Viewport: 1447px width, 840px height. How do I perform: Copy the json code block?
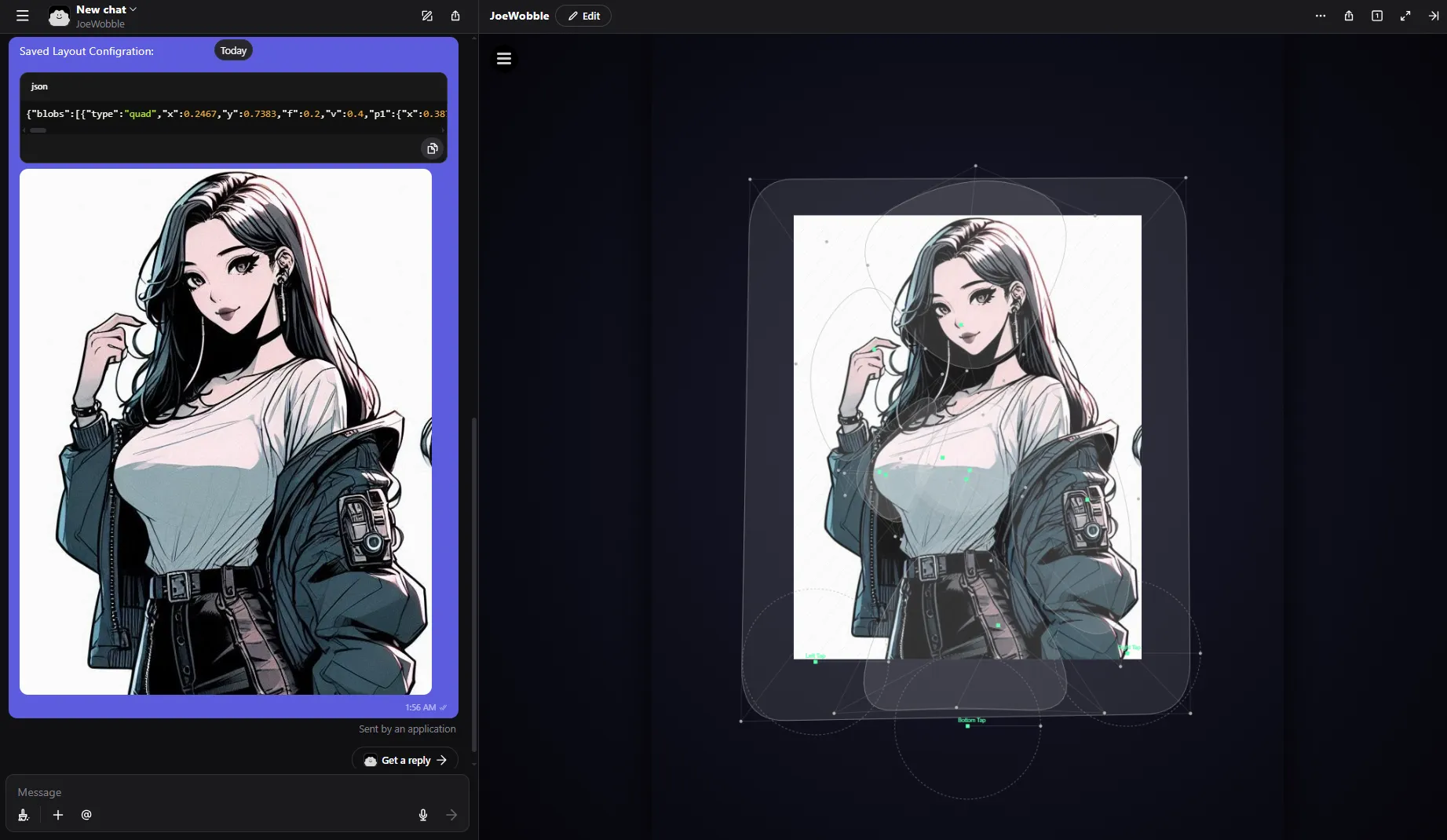point(432,148)
